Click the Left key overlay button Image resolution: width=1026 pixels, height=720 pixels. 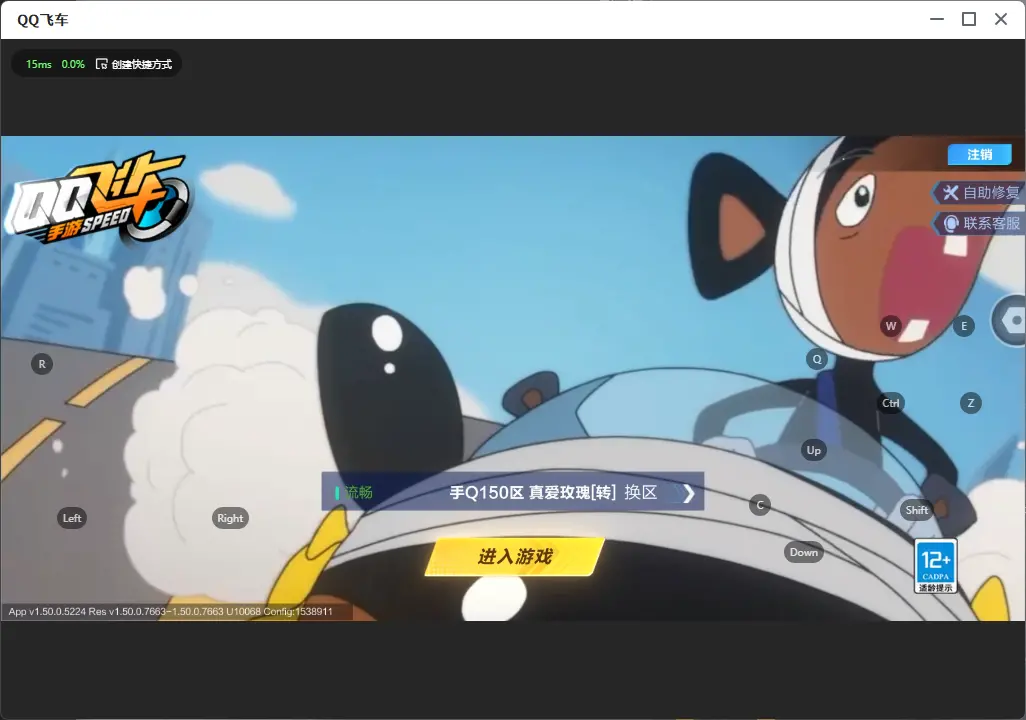pyautogui.click(x=72, y=518)
